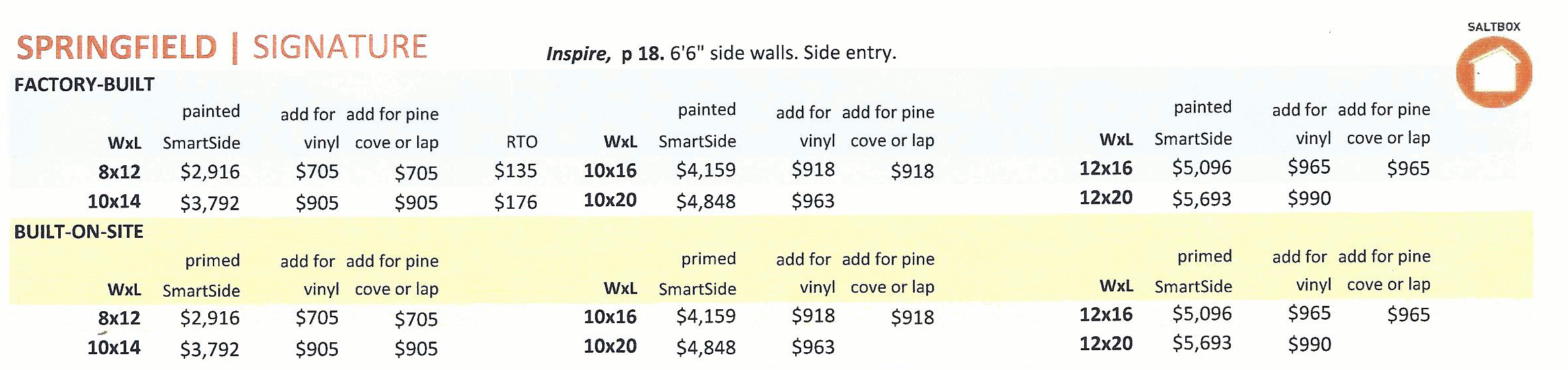Image resolution: width=1568 pixels, height=370 pixels.
Task: Click the SIGNATURE heading word
Action: point(340,46)
